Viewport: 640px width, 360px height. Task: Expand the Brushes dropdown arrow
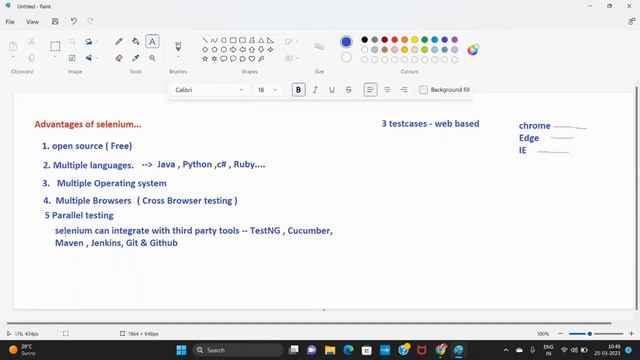click(178, 57)
